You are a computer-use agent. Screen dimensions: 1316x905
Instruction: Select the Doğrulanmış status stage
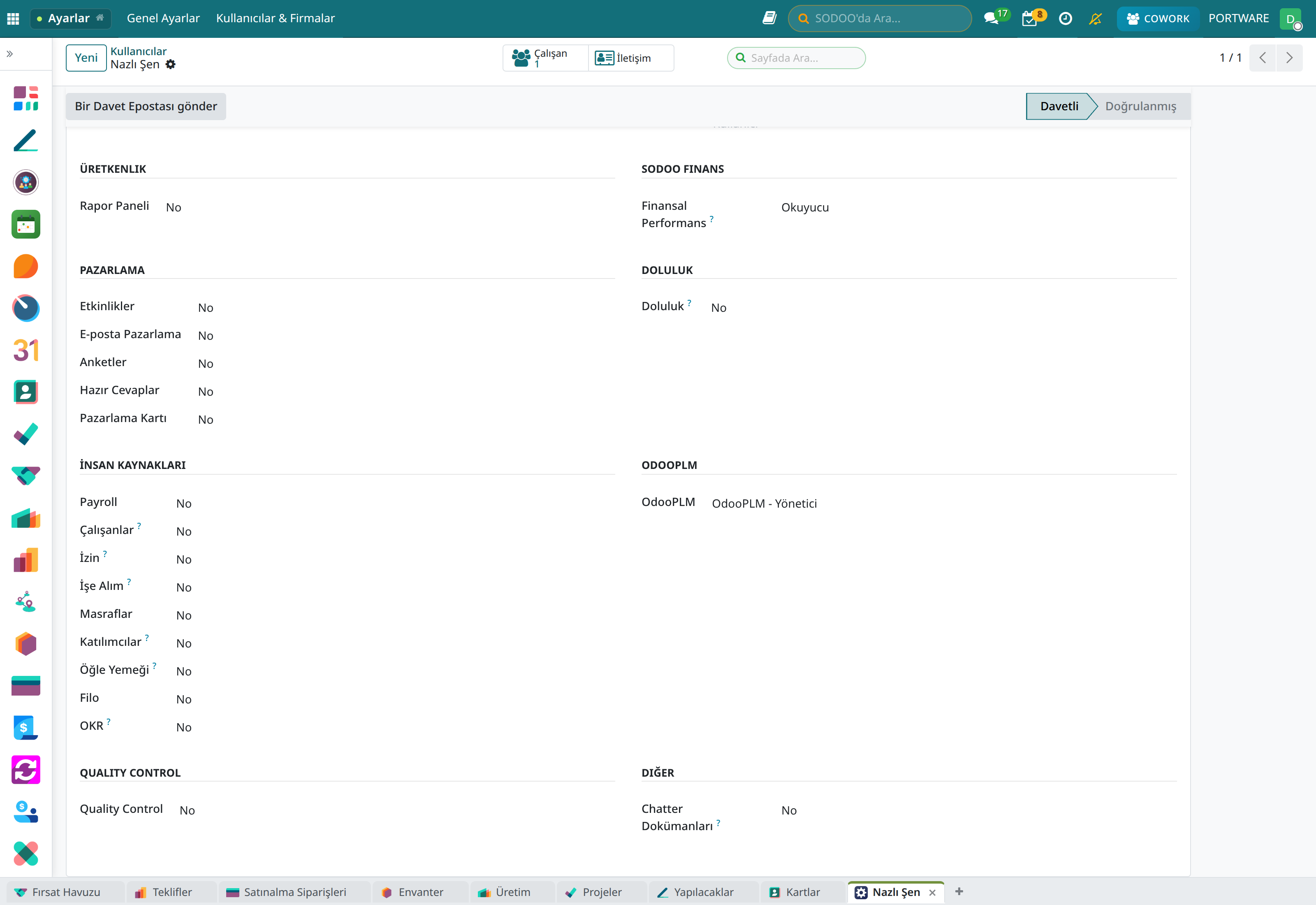coord(1140,106)
